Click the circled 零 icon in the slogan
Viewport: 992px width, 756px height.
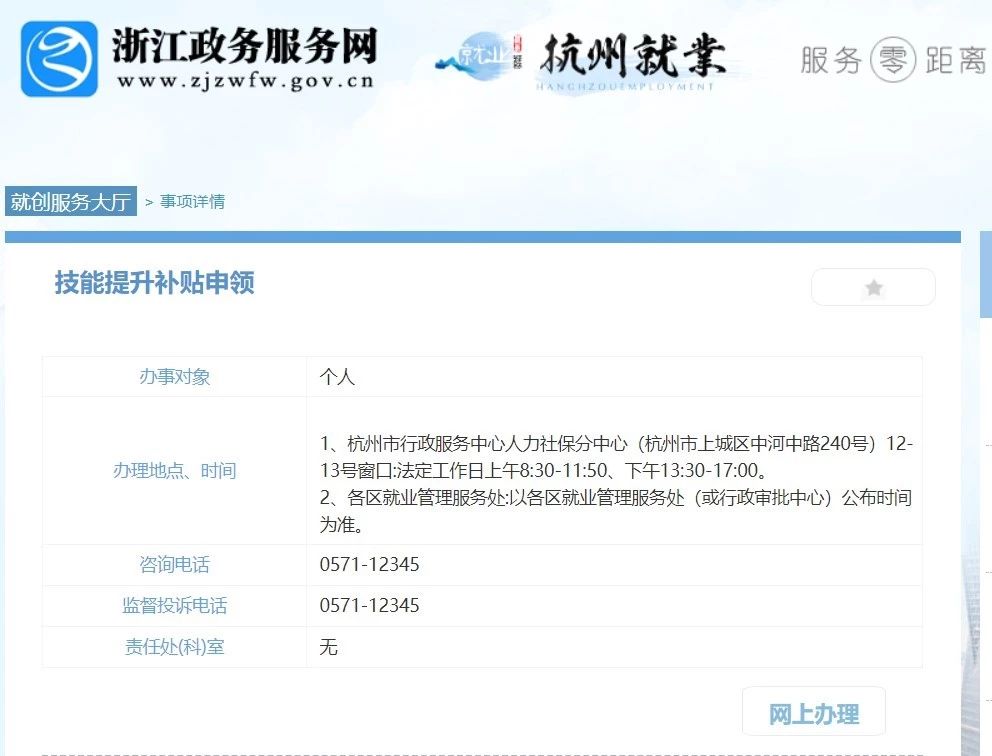tap(892, 60)
